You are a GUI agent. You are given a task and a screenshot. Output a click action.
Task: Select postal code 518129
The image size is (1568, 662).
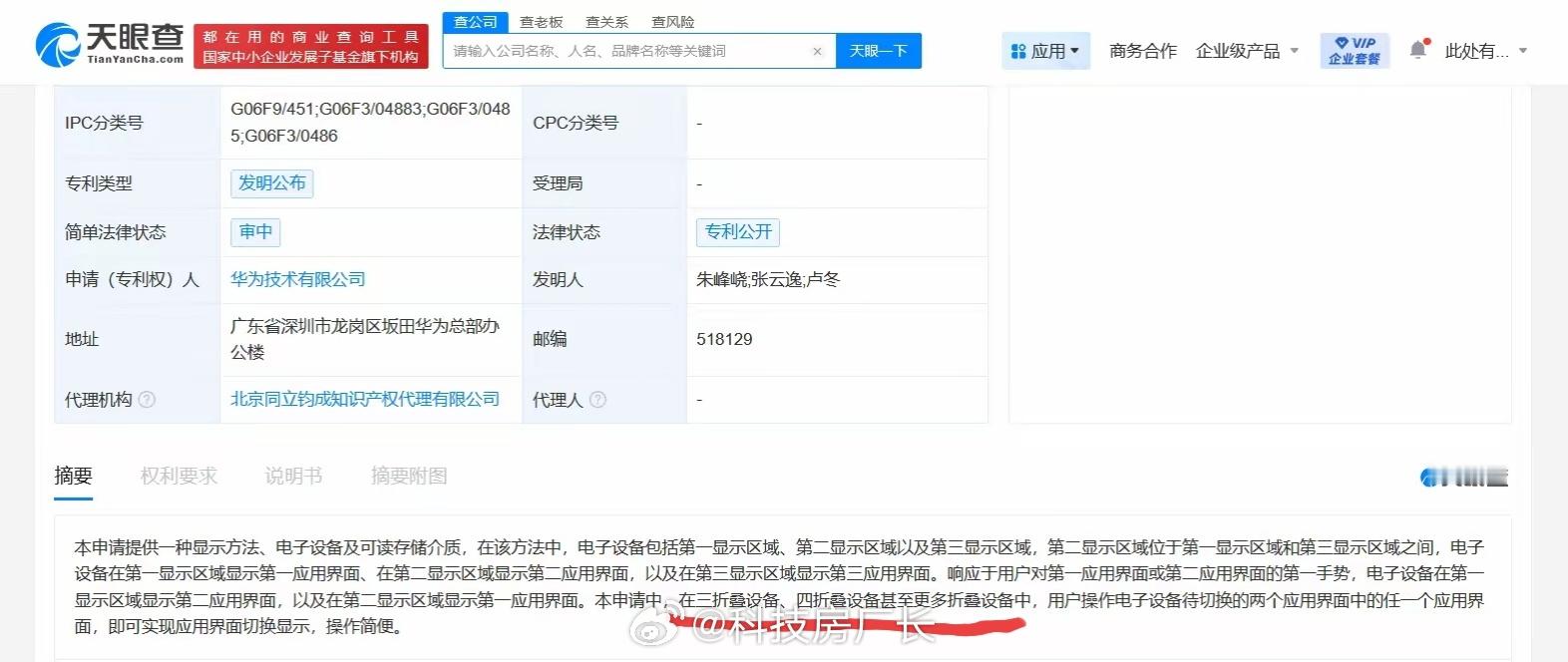click(x=724, y=340)
